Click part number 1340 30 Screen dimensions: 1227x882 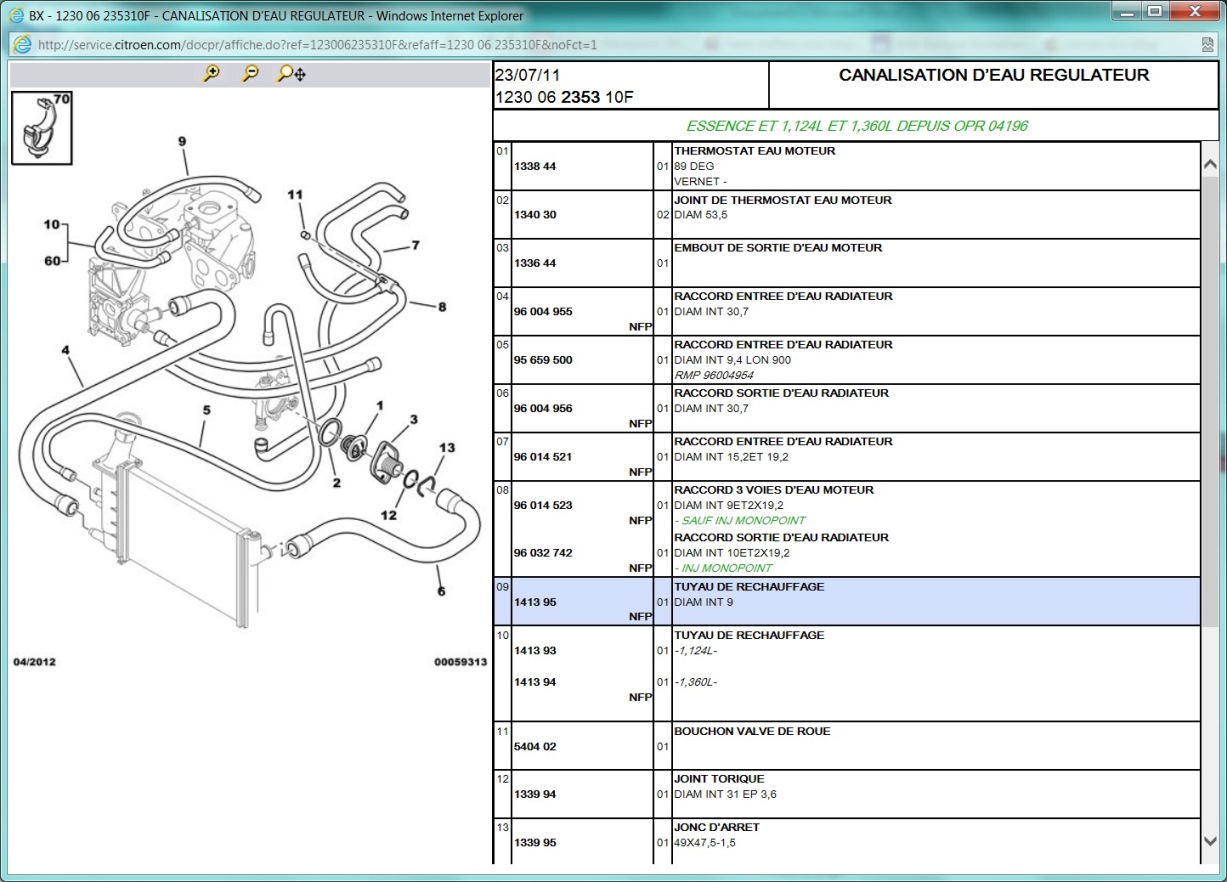tap(536, 215)
